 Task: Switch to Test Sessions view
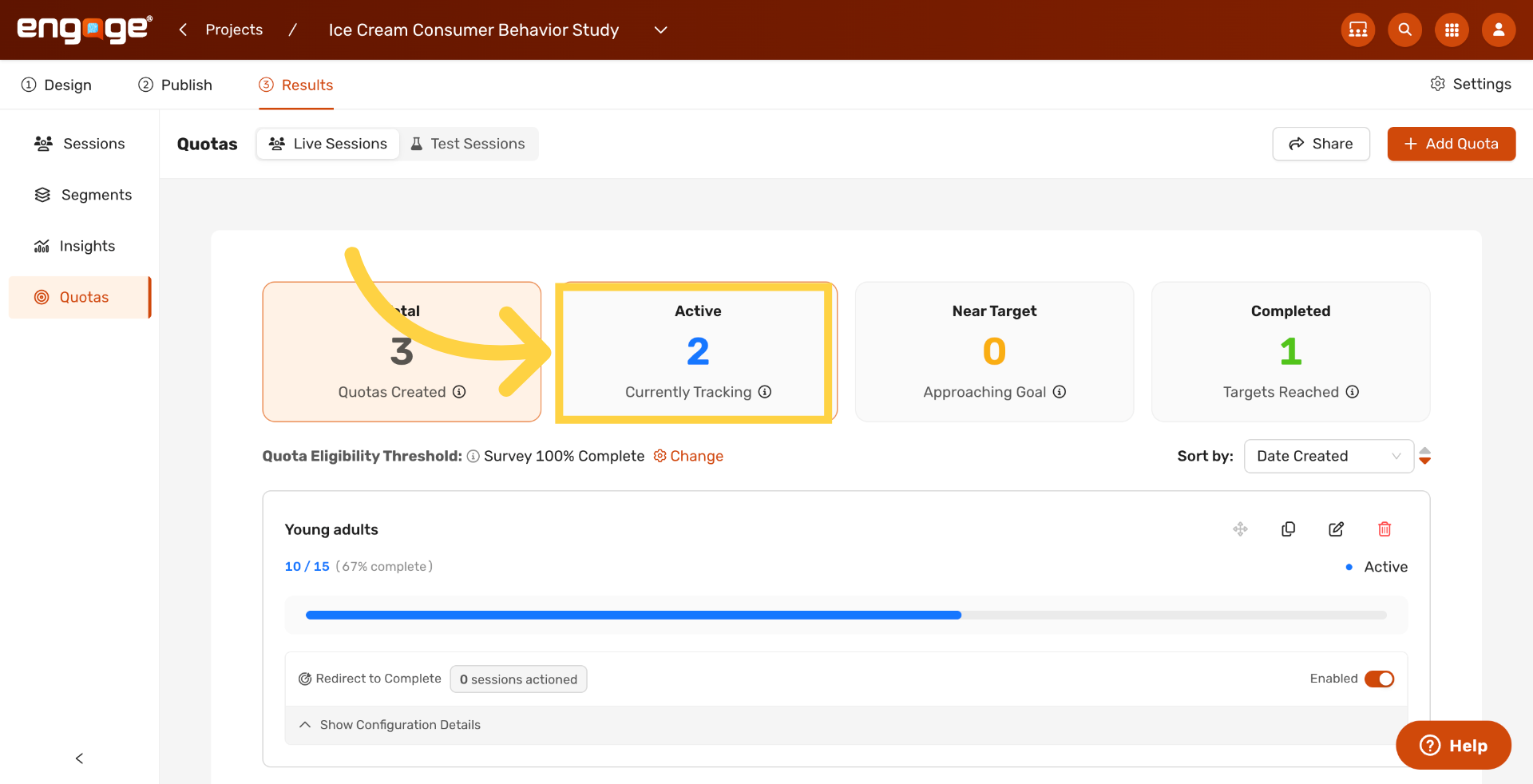click(468, 144)
